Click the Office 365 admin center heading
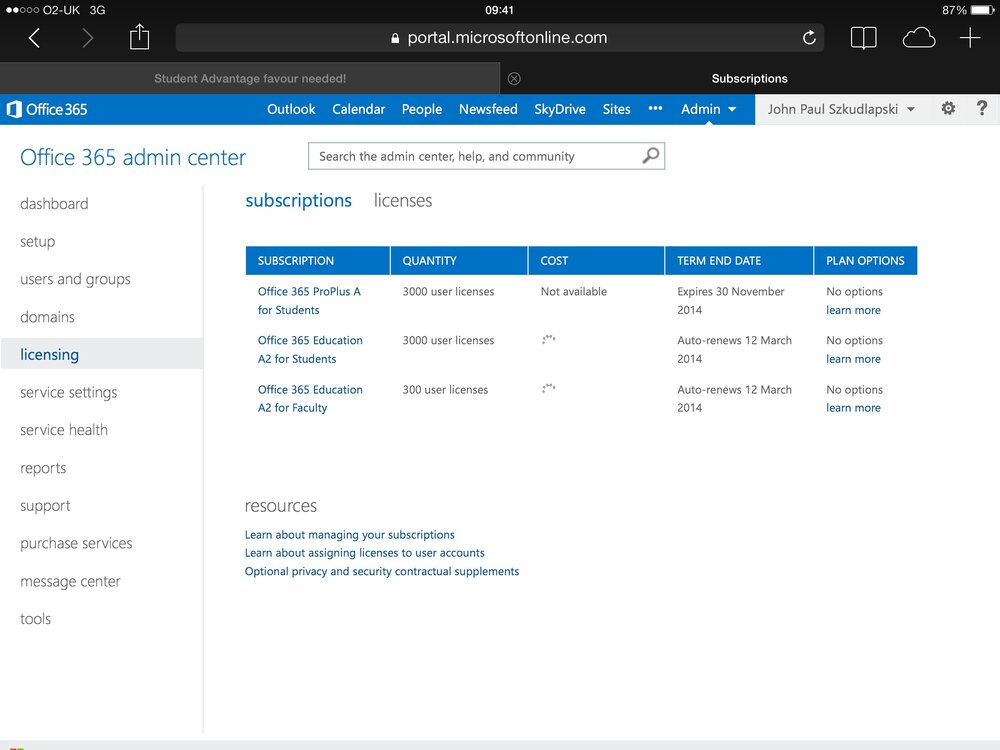Image resolution: width=1000 pixels, height=750 pixels. pos(133,158)
